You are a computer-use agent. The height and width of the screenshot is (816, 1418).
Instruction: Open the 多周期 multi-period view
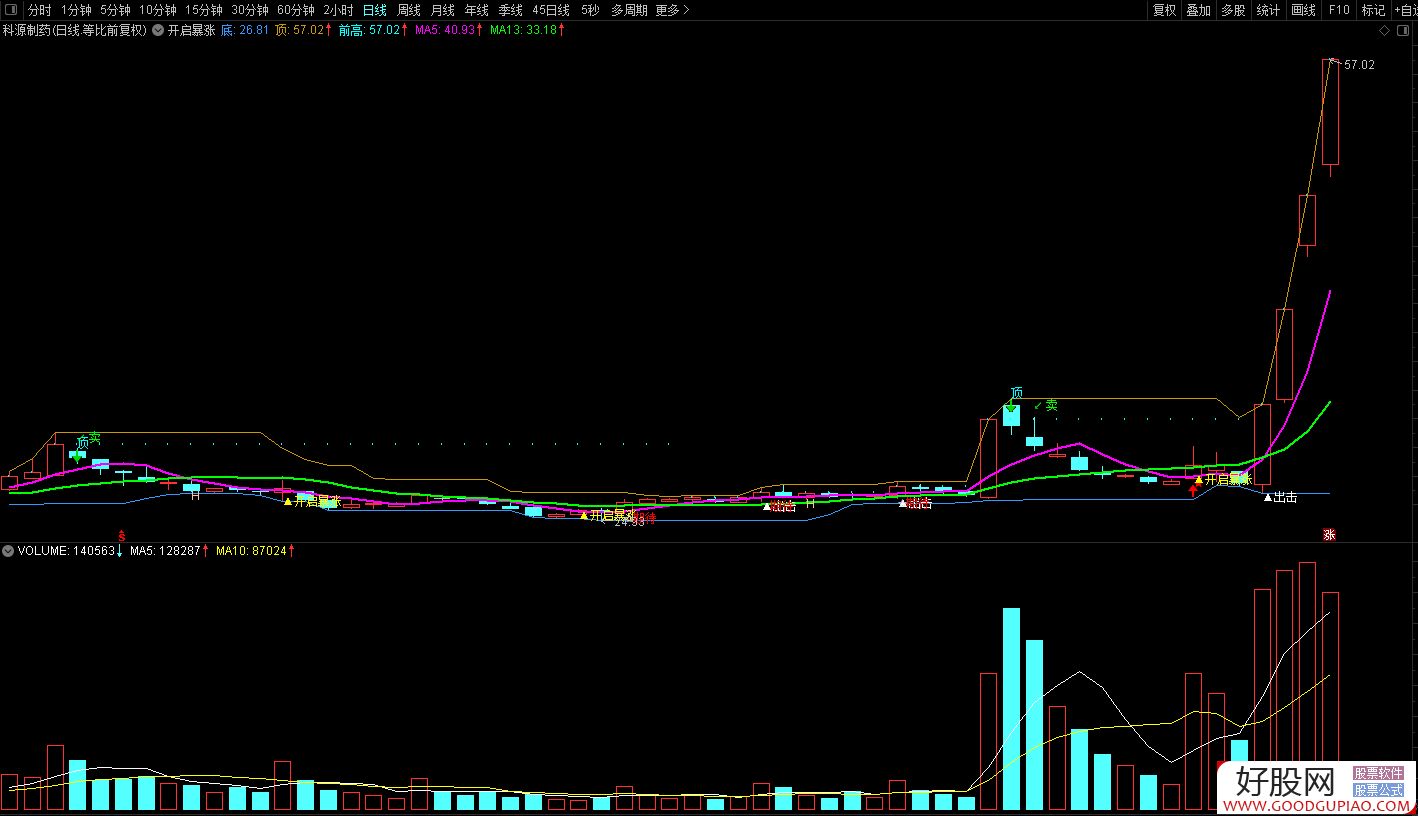click(x=629, y=10)
